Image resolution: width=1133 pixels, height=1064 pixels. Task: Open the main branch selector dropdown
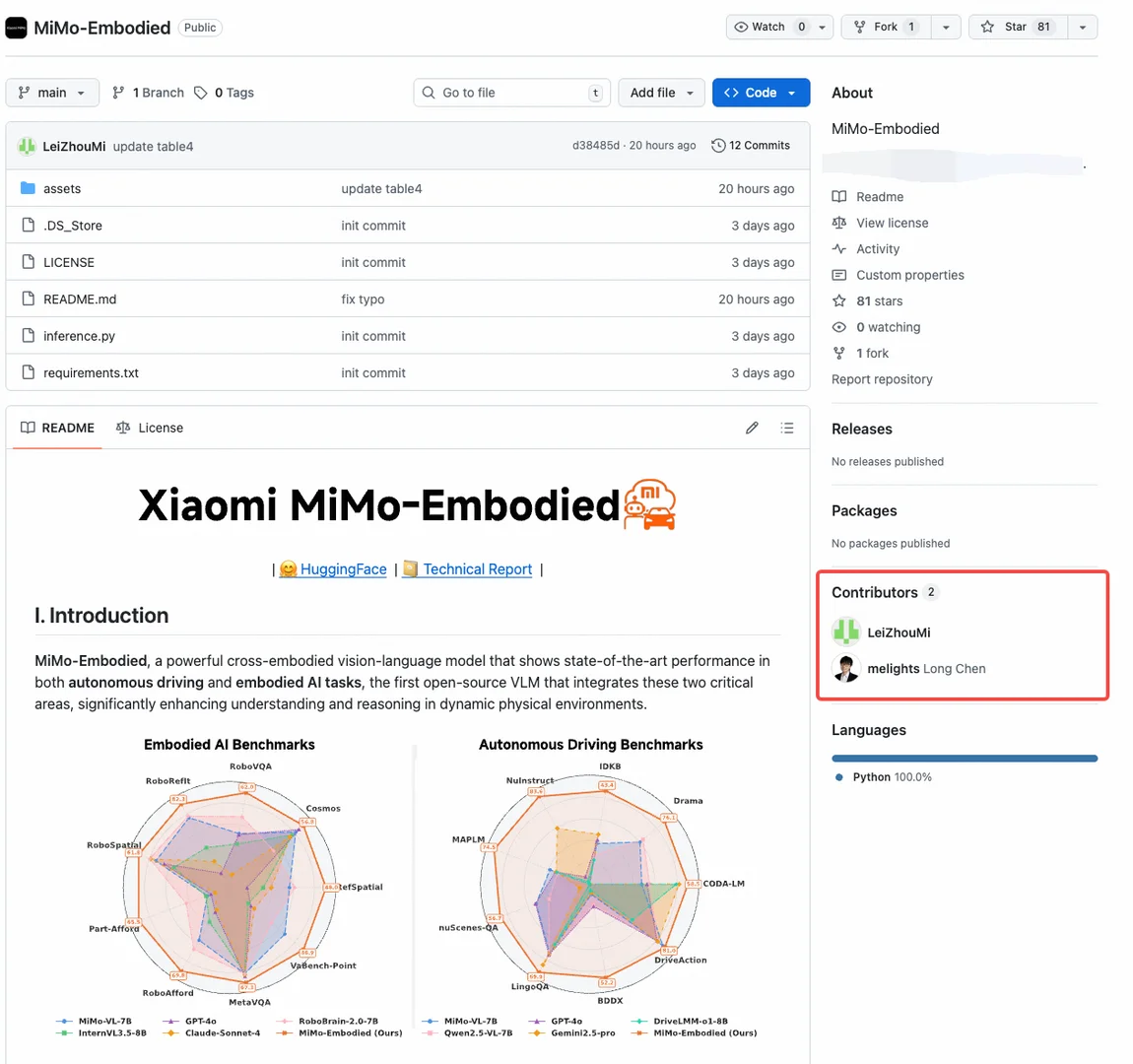[x=52, y=93]
